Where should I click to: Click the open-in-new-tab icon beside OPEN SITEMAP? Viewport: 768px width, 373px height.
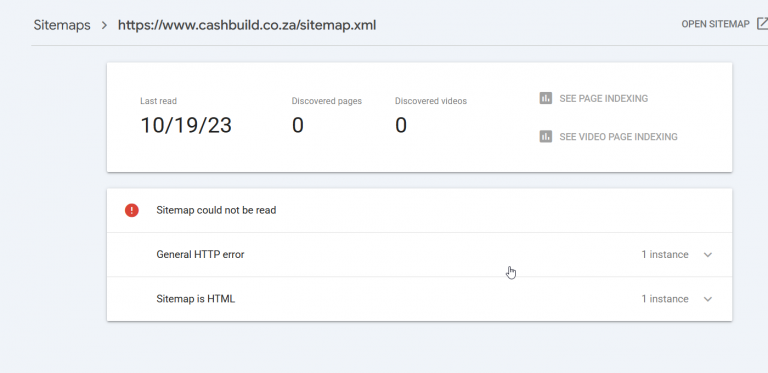(762, 23)
